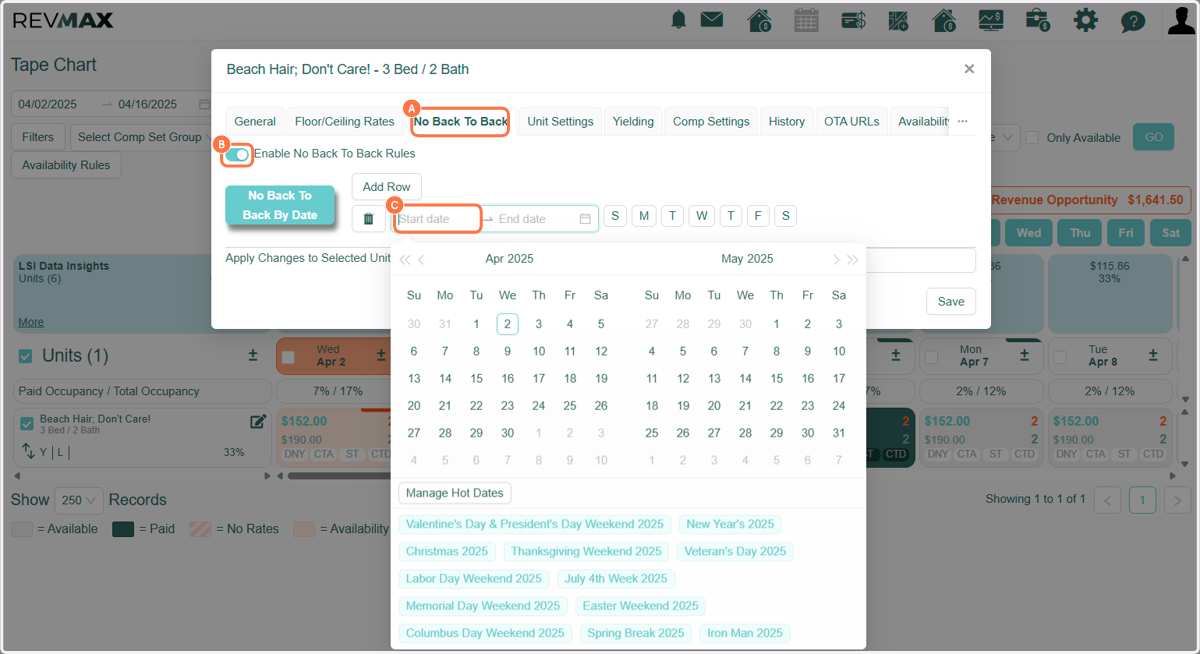The height and width of the screenshot is (654, 1200).
Task: Go to previous results page arrow
Action: click(x=1107, y=500)
